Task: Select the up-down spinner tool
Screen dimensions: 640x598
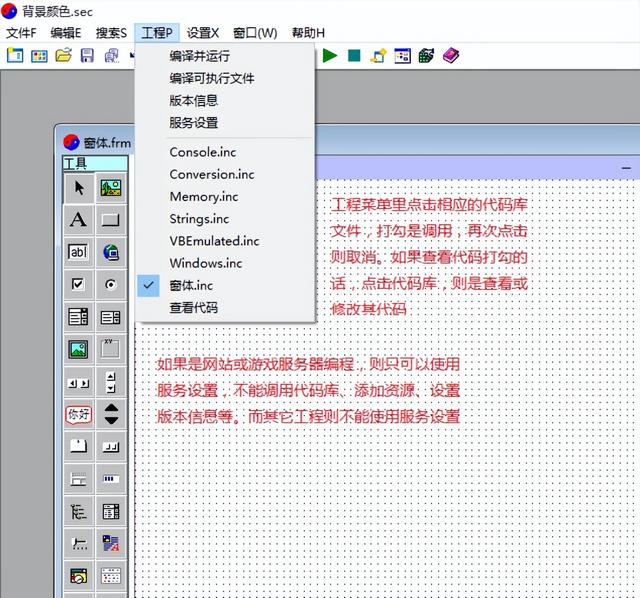Action: 111,414
